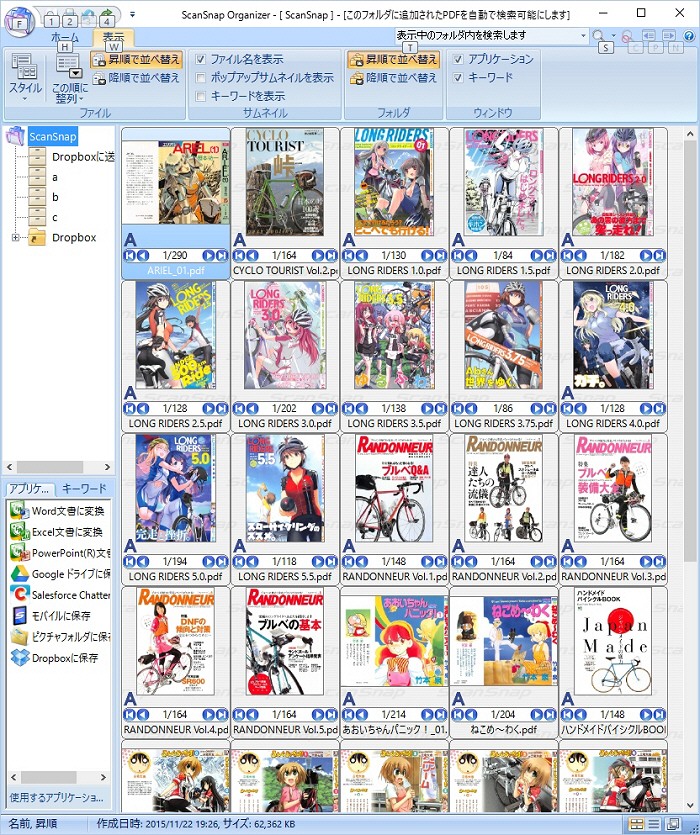Switch to the ホーム ribbon tab
The width and height of the screenshot is (700, 835).
[65, 37]
